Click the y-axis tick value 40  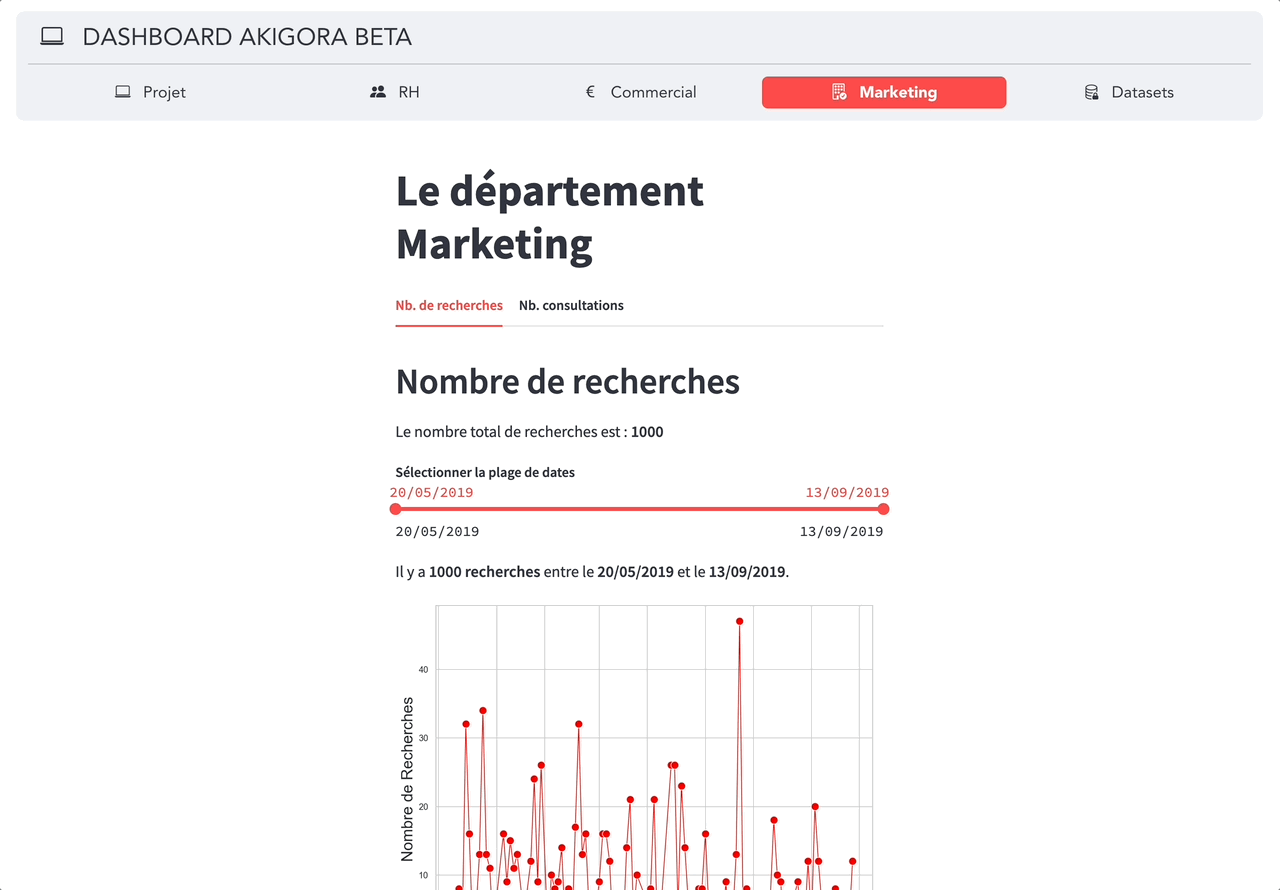click(x=423, y=670)
